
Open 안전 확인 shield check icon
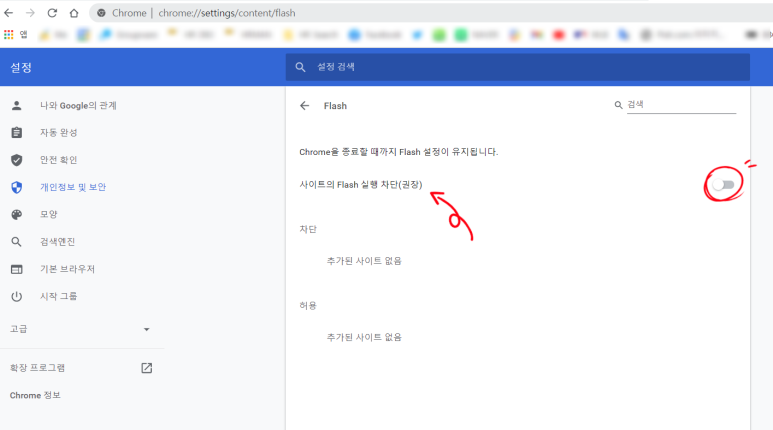(x=17, y=160)
